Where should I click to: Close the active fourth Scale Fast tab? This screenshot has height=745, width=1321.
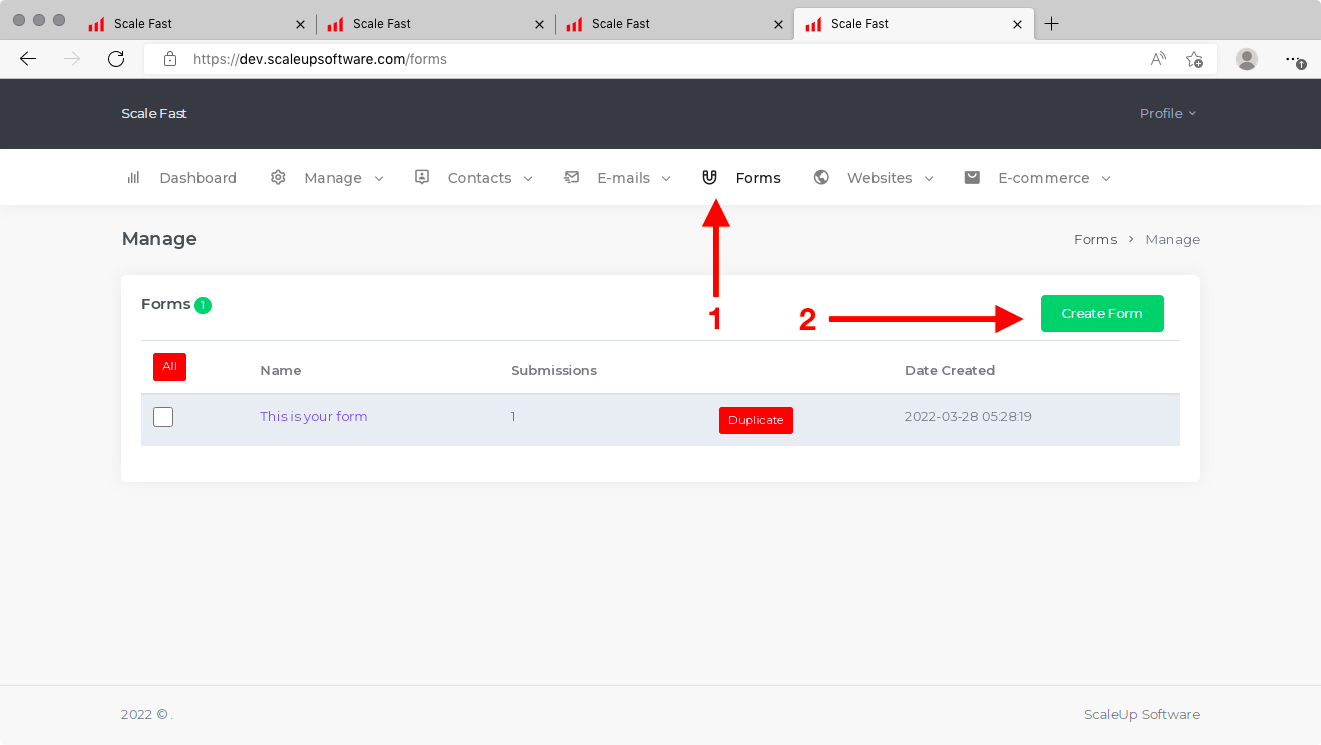[1018, 24]
